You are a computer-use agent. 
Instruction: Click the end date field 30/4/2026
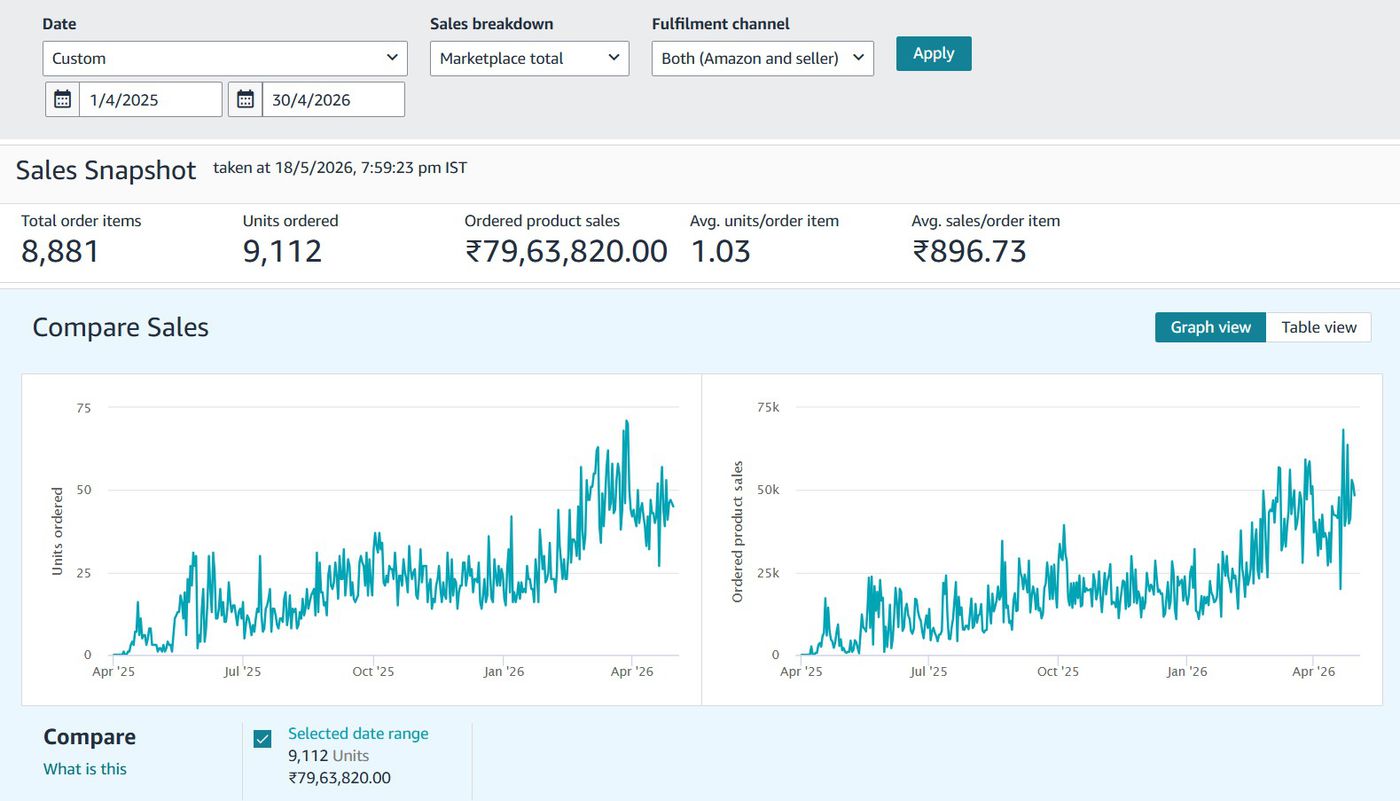333,100
